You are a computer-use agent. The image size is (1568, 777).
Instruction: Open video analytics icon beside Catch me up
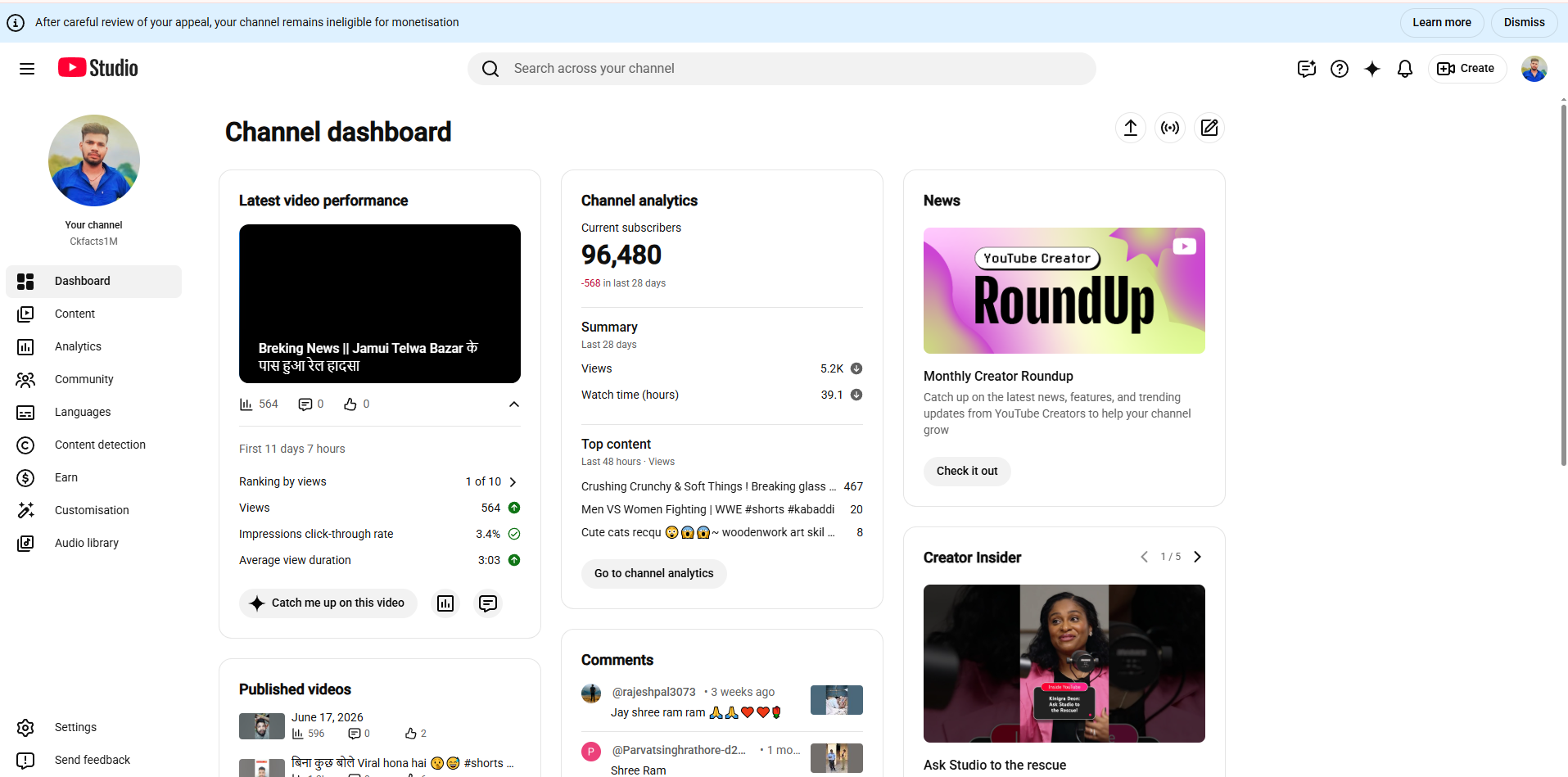coord(445,603)
